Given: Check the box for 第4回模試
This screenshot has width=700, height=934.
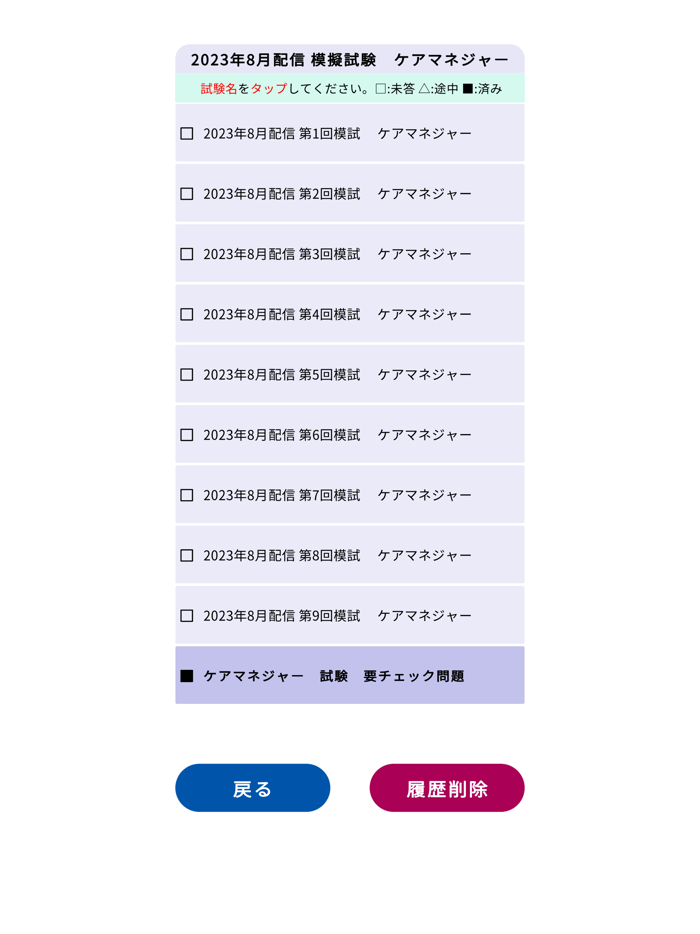Looking at the screenshot, I should click(186, 313).
